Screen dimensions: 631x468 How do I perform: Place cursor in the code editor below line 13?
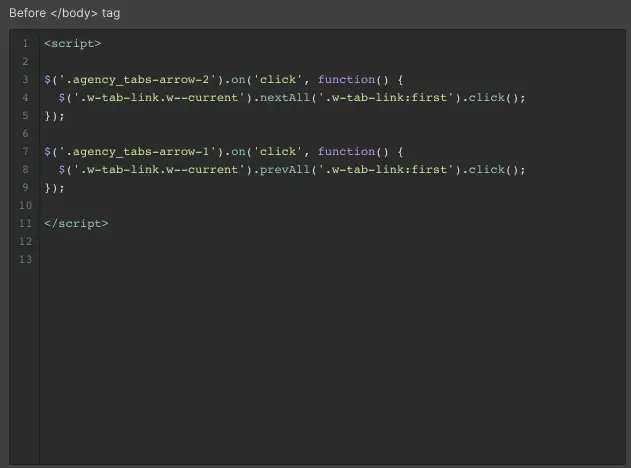[x=332, y=362]
